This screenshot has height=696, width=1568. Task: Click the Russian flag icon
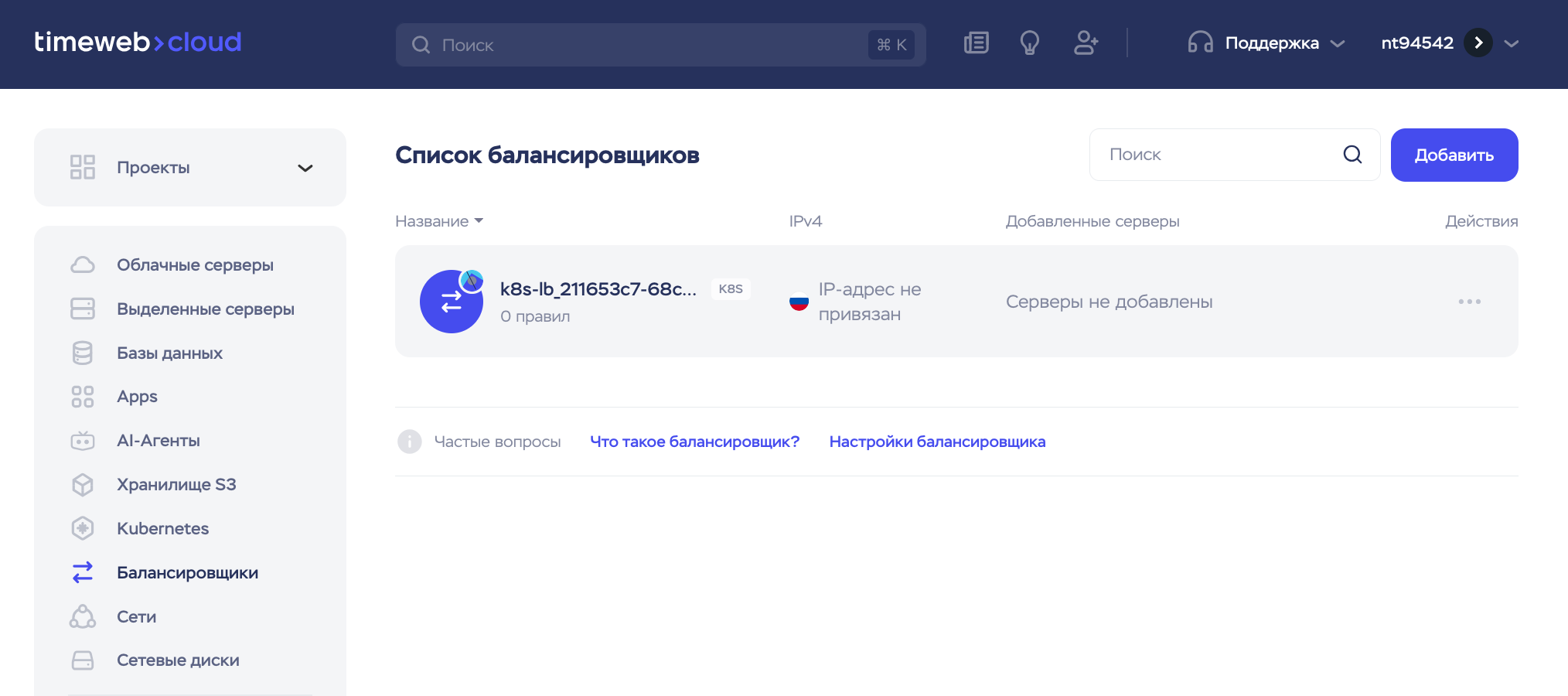(x=799, y=302)
